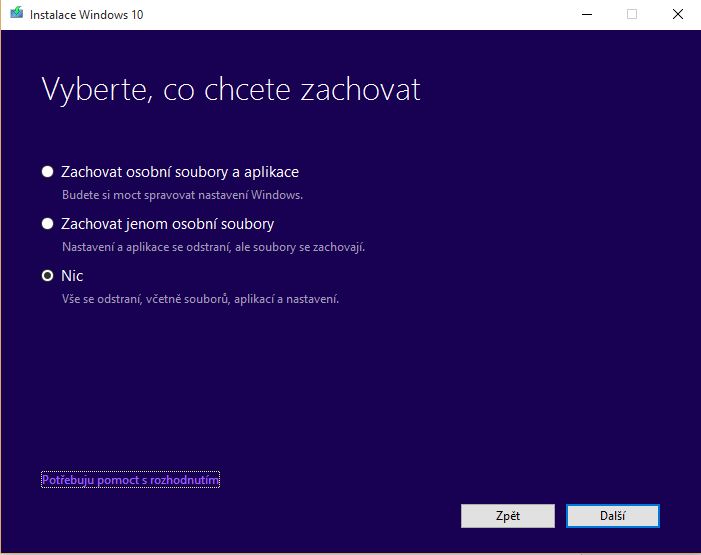Go back with the Zpět button
Viewport: 701px width, 555px height.
click(x=508, y=516)
